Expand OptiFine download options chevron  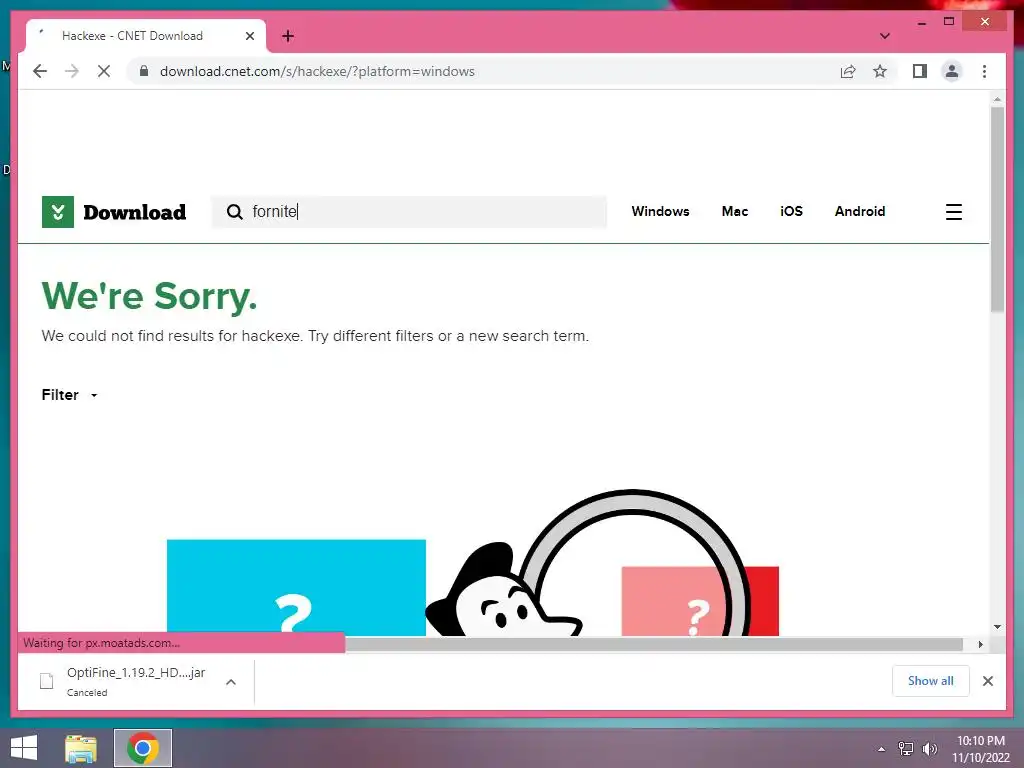(231, 682)
